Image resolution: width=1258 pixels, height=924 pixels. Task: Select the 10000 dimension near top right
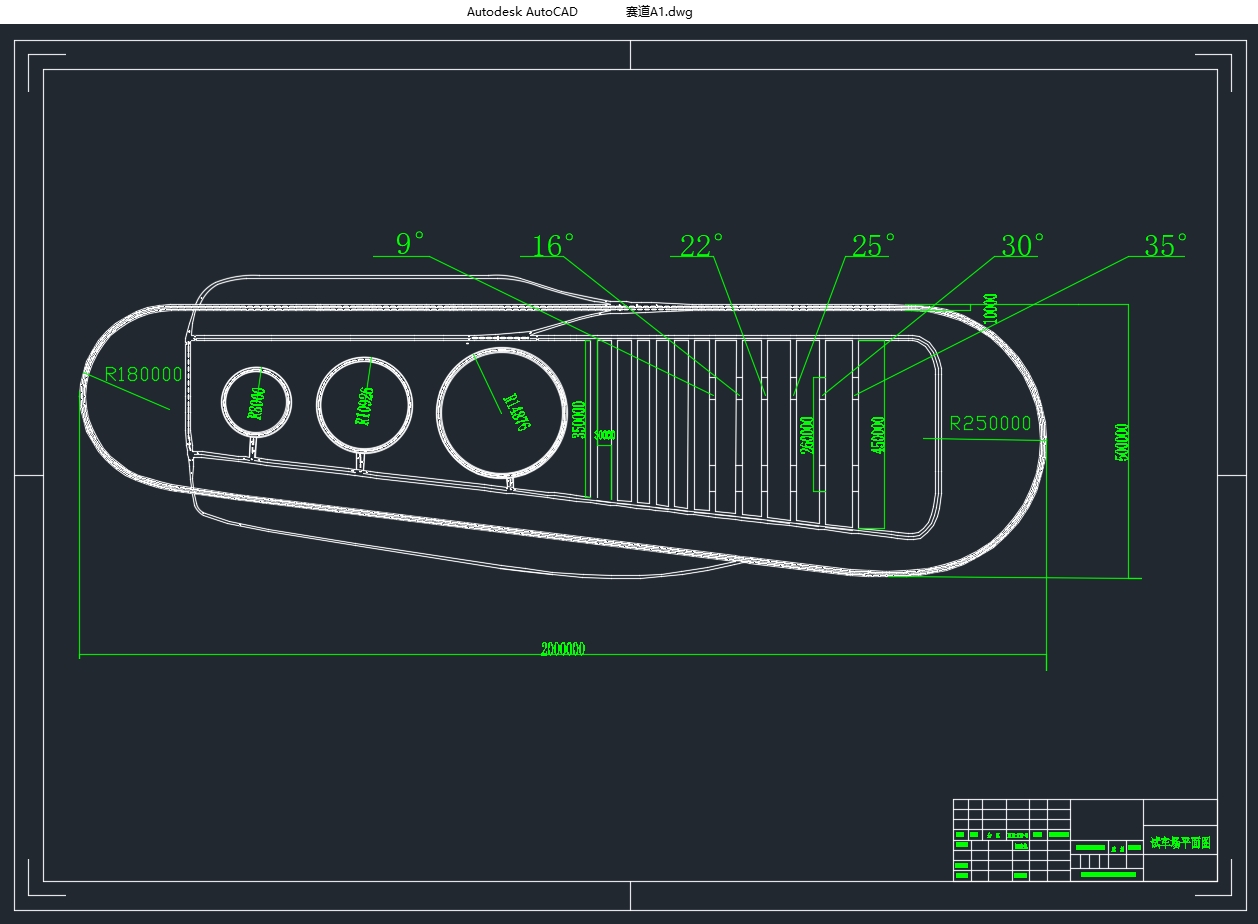point(990,306)
